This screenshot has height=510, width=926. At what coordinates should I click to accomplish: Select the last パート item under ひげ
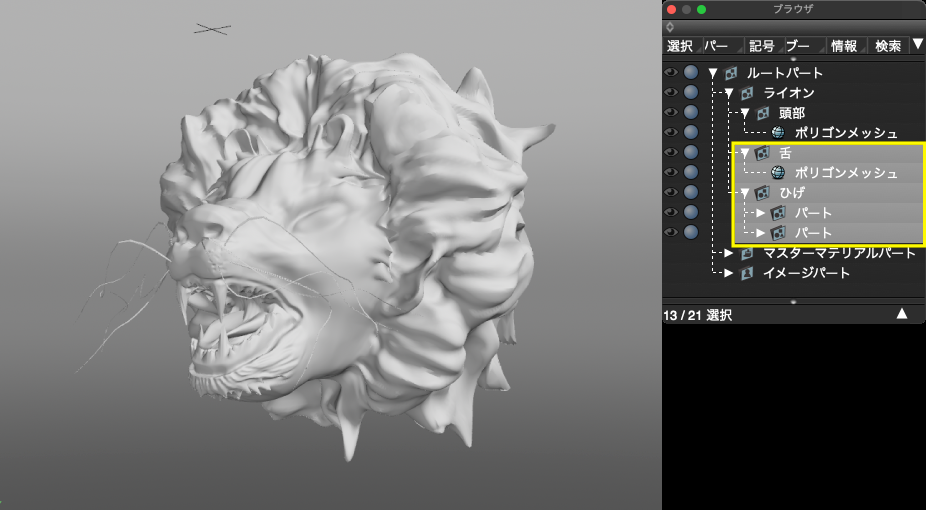tap(813, 233)
